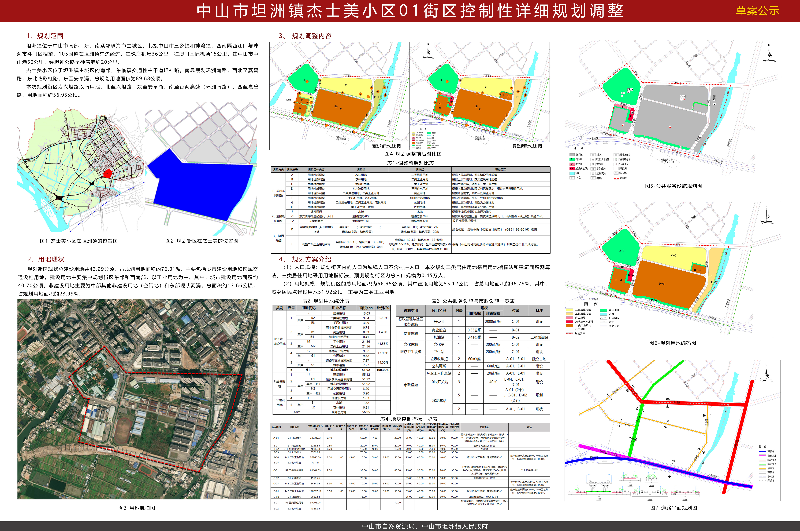Viewport: 800px width, 531px height.
Task: Click the road-type legend beside the road map
Action: [x=764, y=462]
